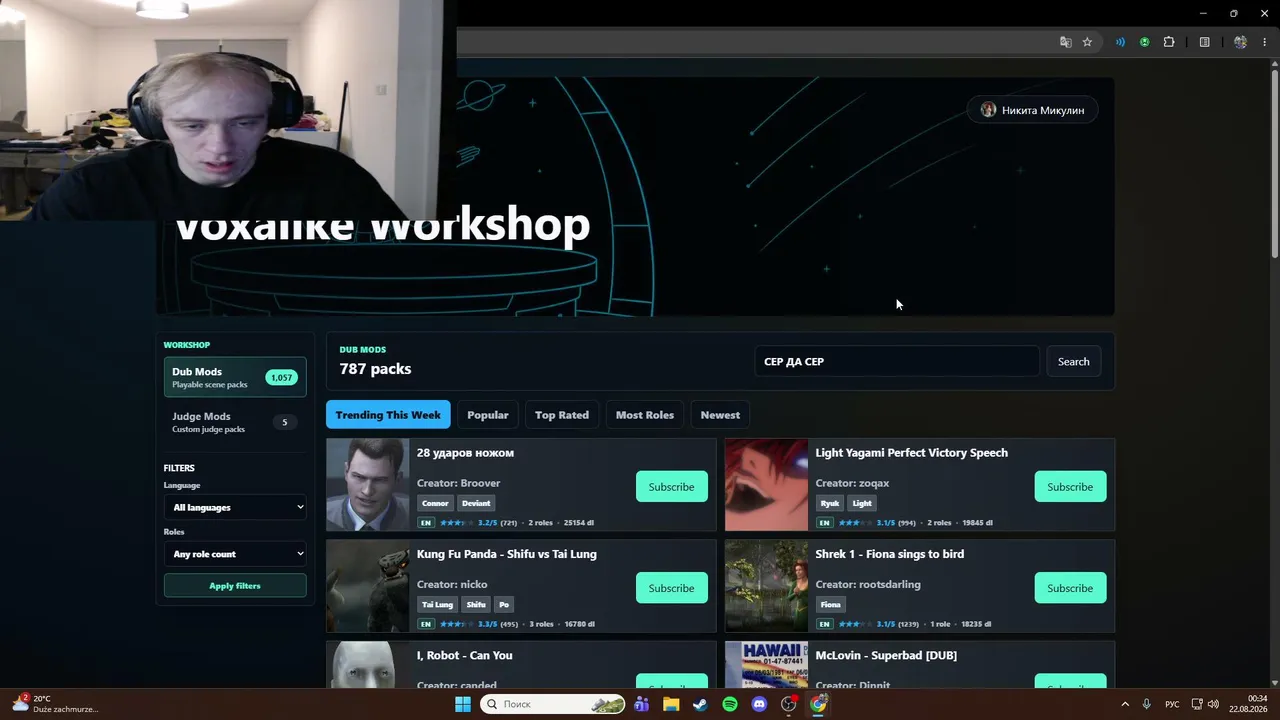Open OBS Studio from the taskbar
The height and width of the screenshot is (720, 1280).
pos(789,704)
